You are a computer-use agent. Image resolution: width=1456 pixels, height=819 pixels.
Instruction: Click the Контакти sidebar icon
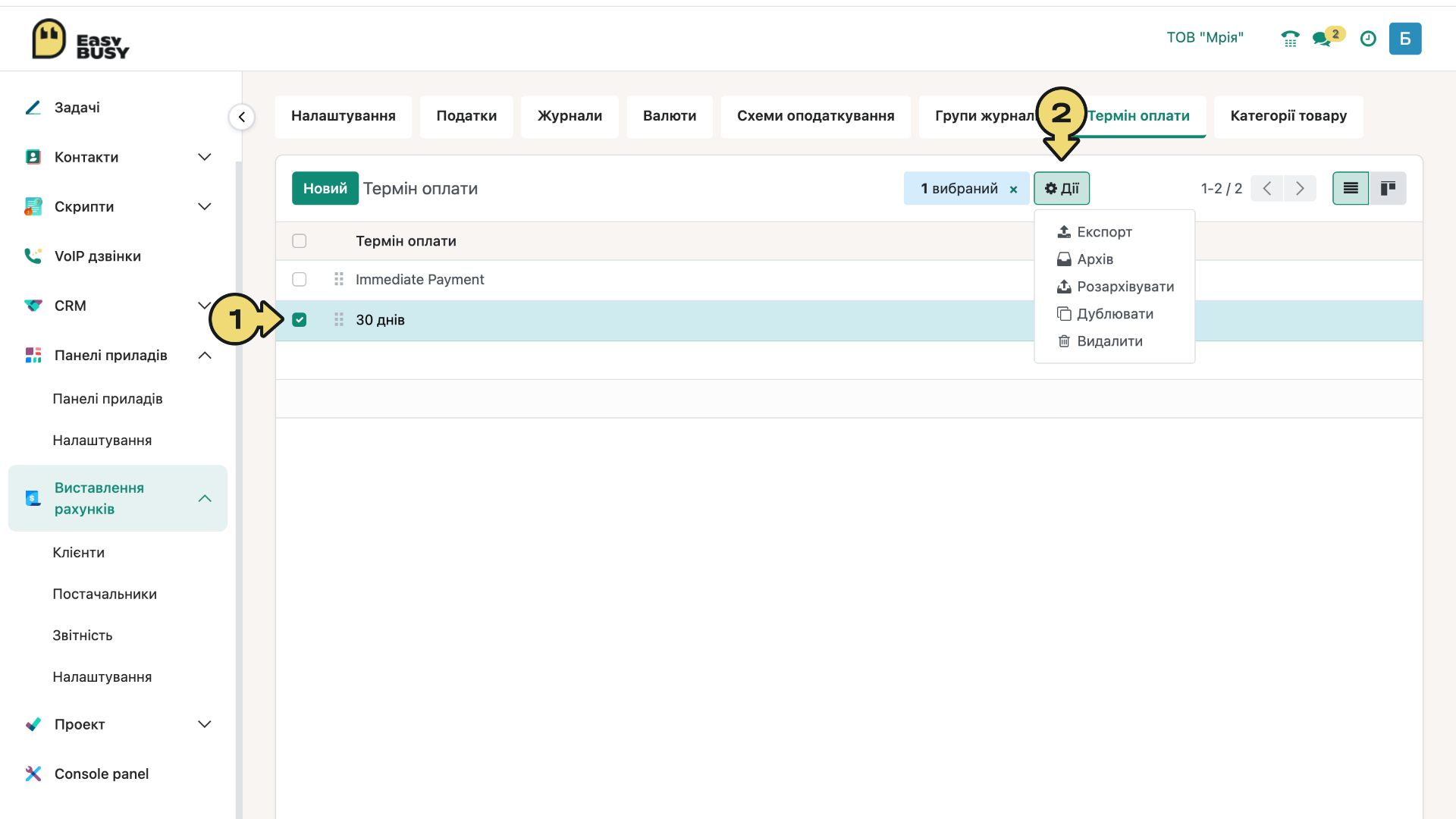click(x=33, y=157)
